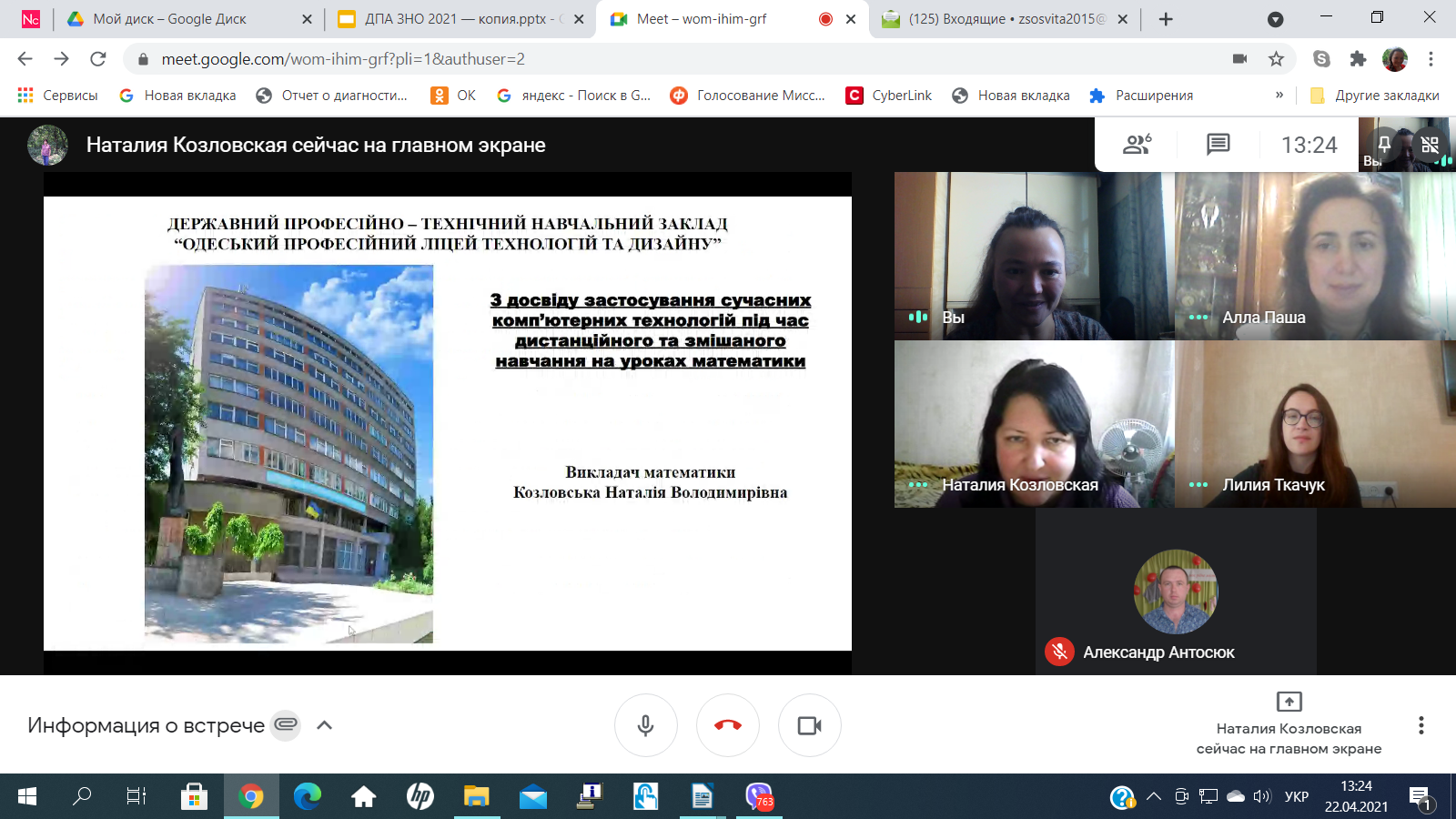Image resolution: width=1456 pixels, height=819 pixels.
Task: Toggle the microphone mute button
Action: point(645,725)
